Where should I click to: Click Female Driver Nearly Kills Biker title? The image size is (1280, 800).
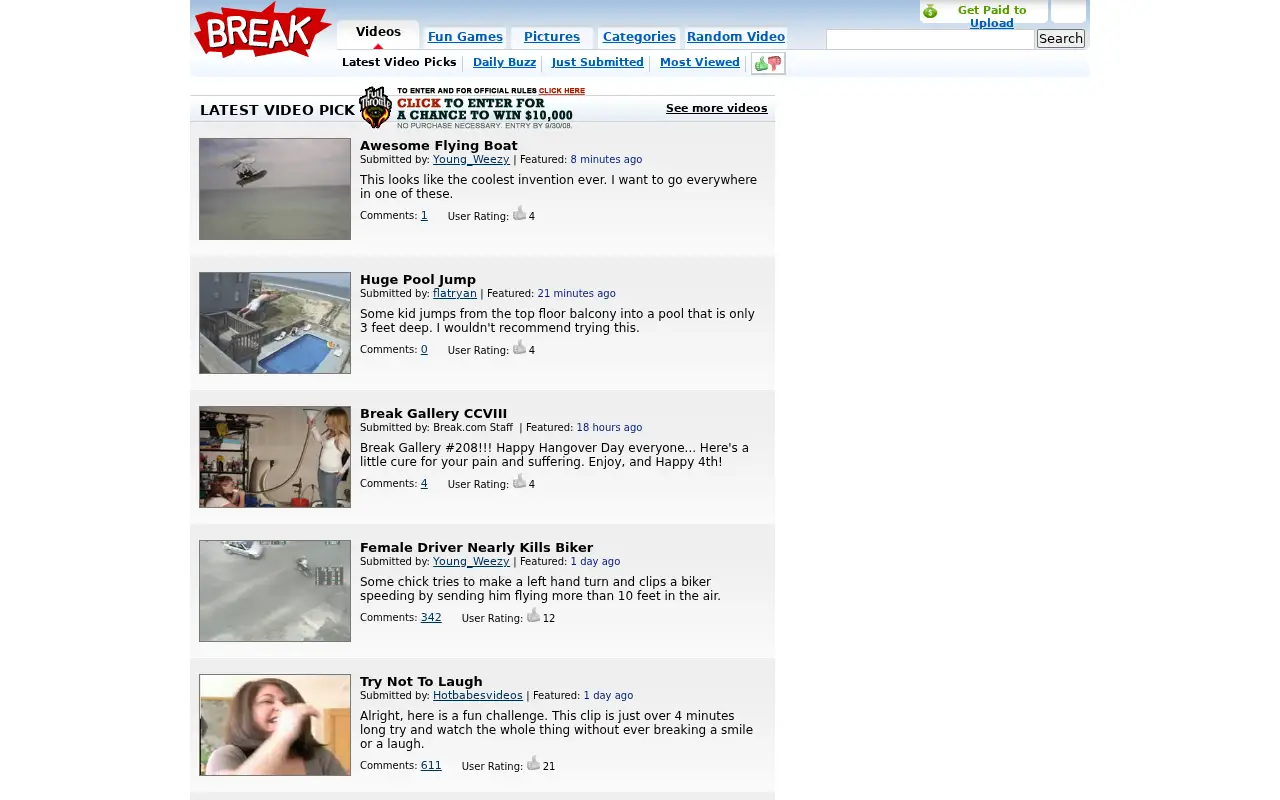[476, 548]
